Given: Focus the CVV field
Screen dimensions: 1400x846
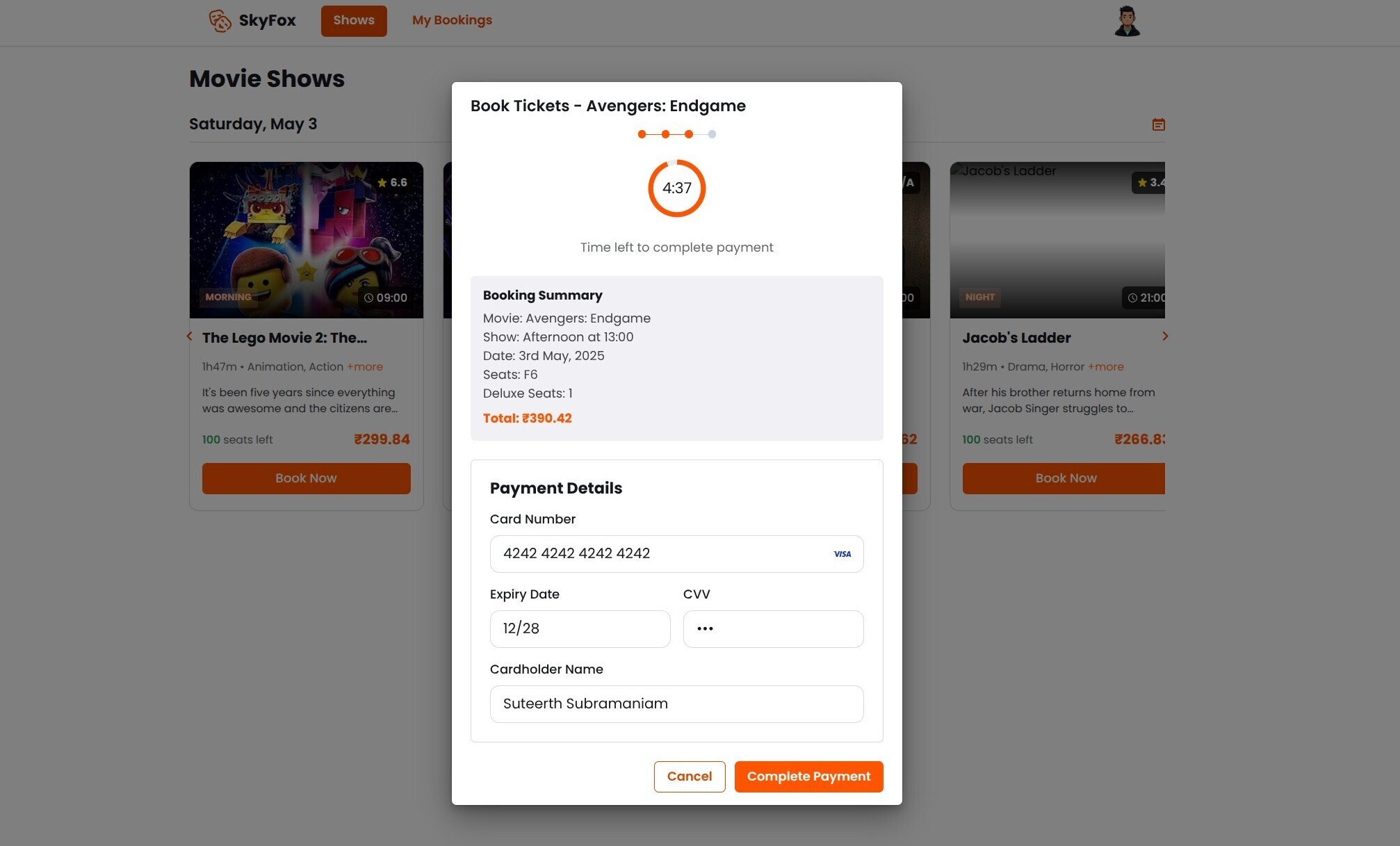Looking at the screenshot, I should pos(773,629).
